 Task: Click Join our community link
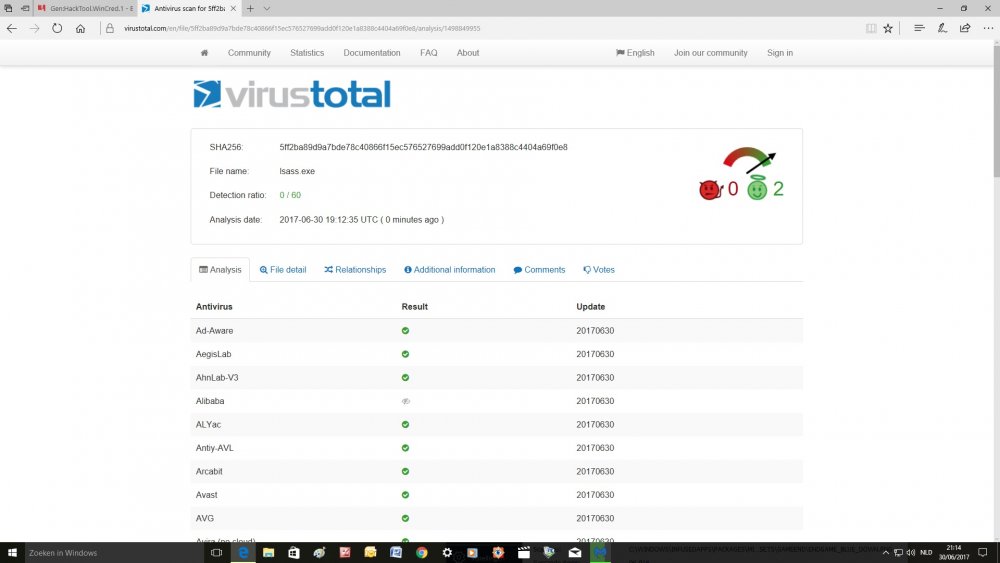click(x=710, y=53)
